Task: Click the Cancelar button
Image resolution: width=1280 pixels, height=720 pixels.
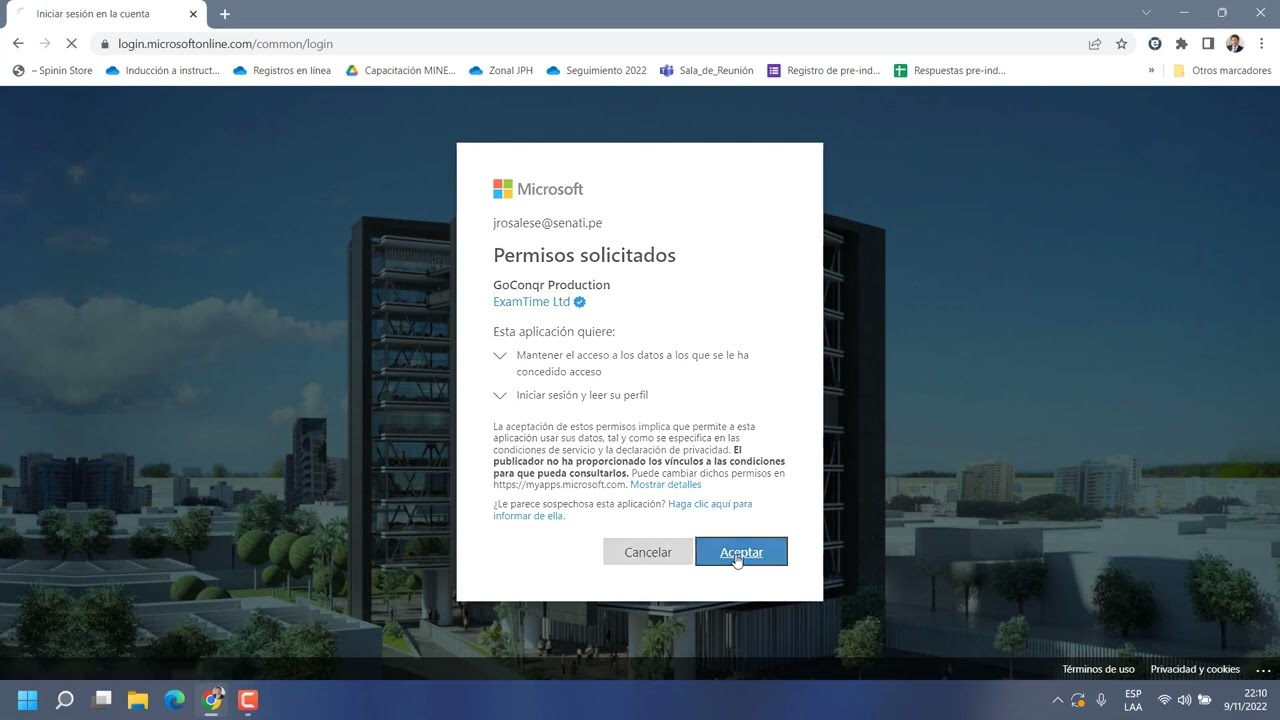Action: point(648,552)
